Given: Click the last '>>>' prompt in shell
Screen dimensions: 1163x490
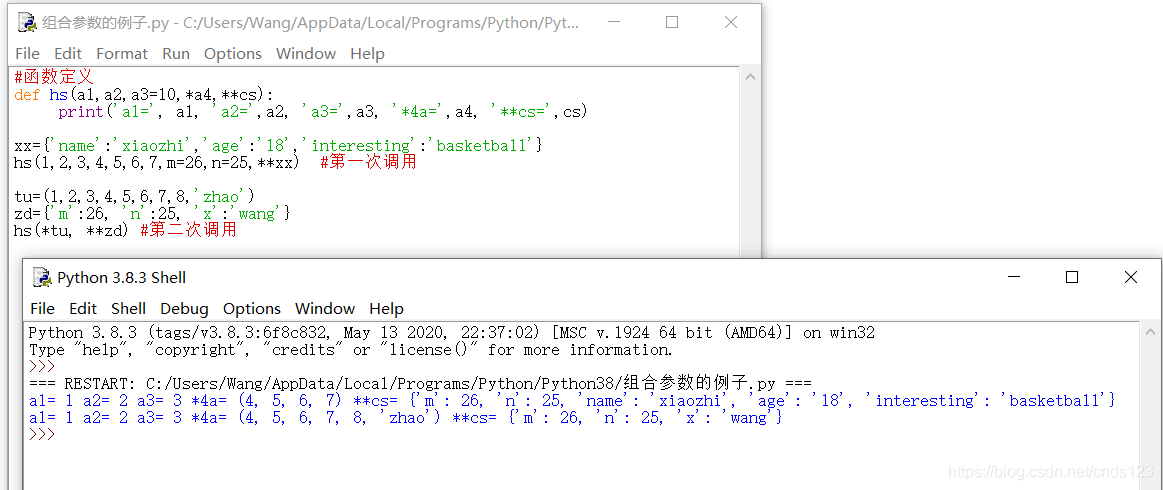Looking at the screenshot, I should coord(42,435).
